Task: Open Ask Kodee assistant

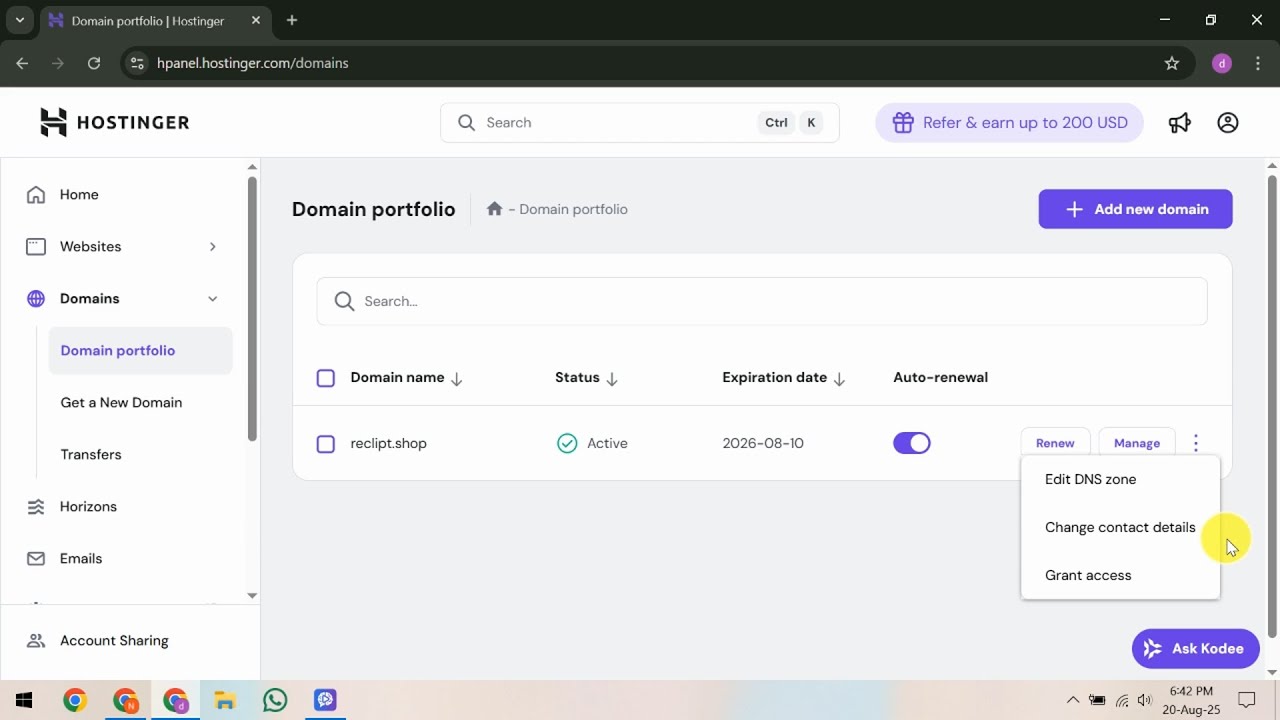Action: point(1195,649)
